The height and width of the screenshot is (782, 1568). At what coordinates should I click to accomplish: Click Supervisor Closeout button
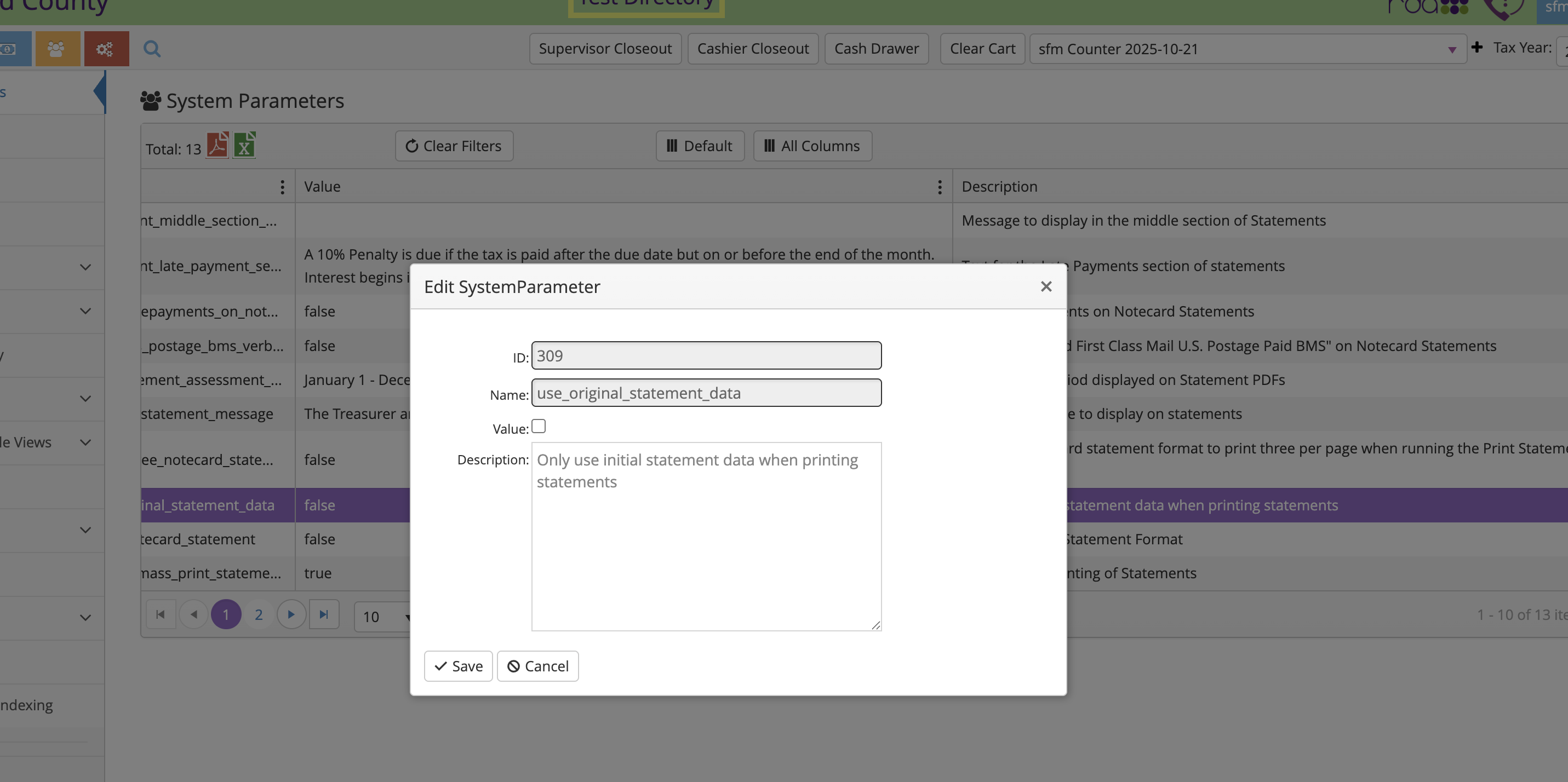605,49
